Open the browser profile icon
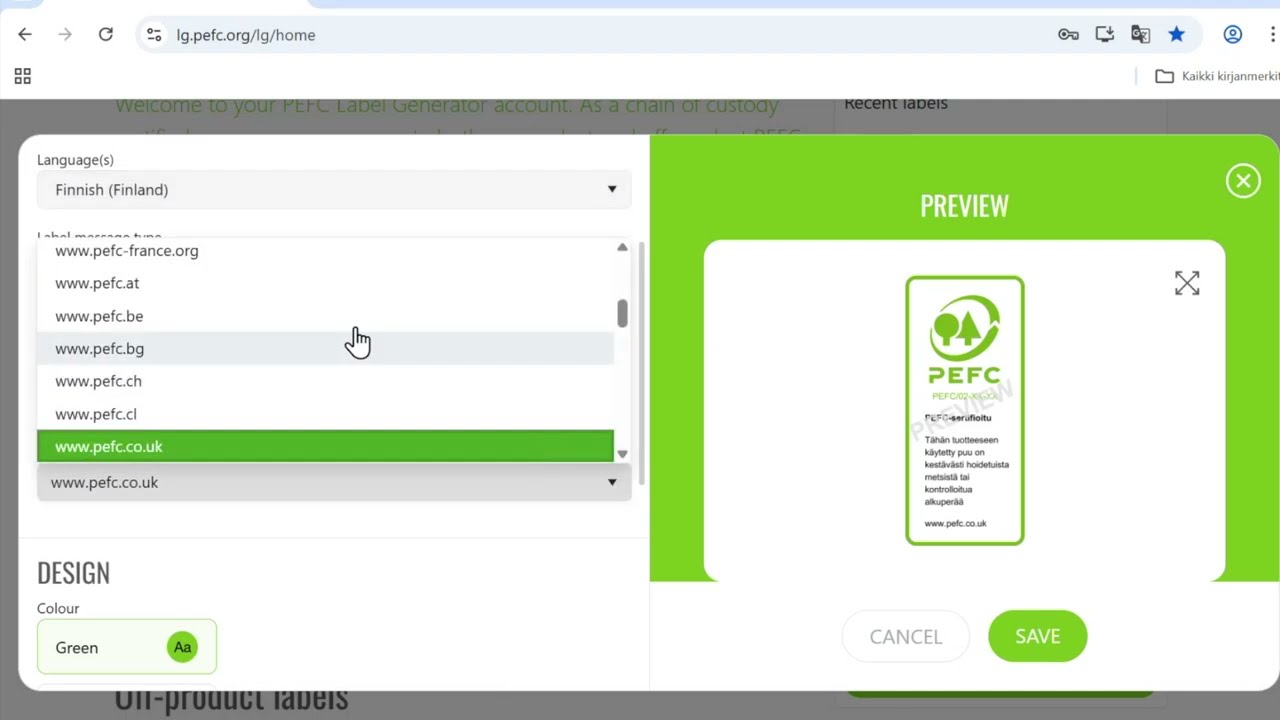The width and height of the screenshot is (1280, 720). (x=1232, y=35)
